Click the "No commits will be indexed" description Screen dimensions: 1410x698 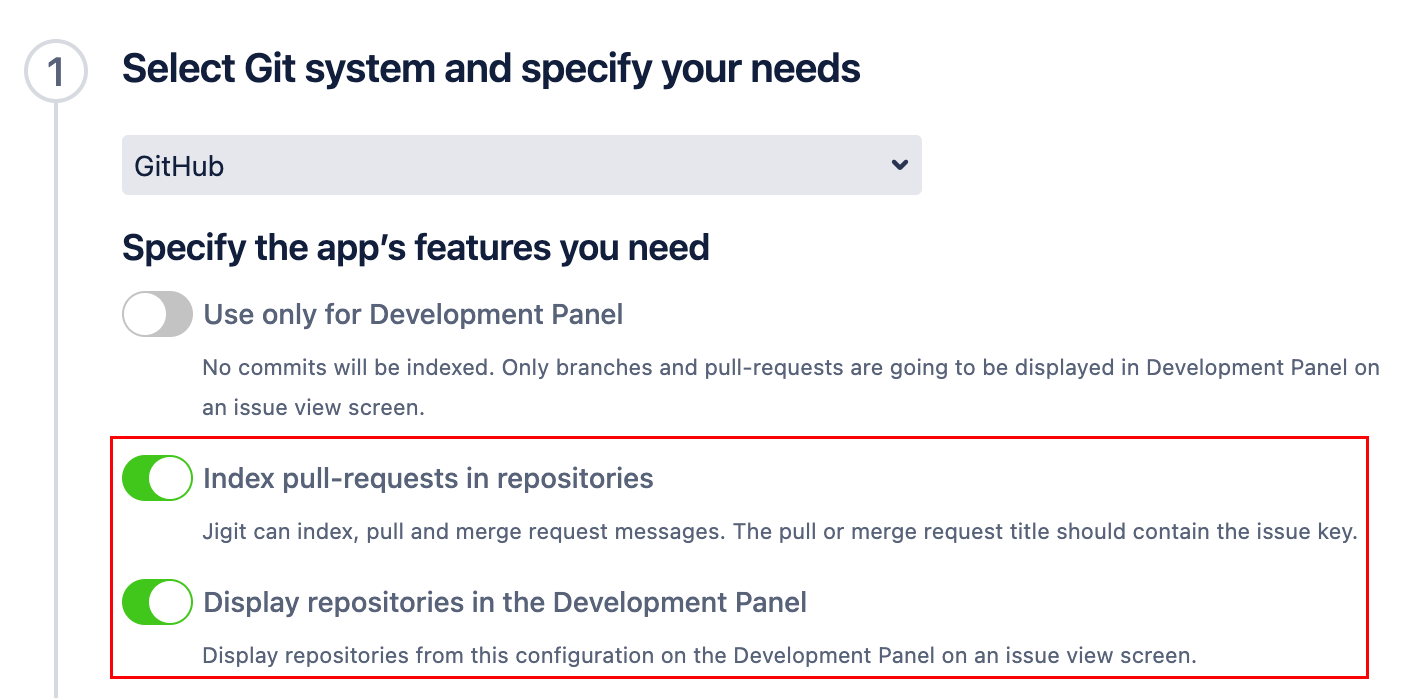[x=790, y=368]
